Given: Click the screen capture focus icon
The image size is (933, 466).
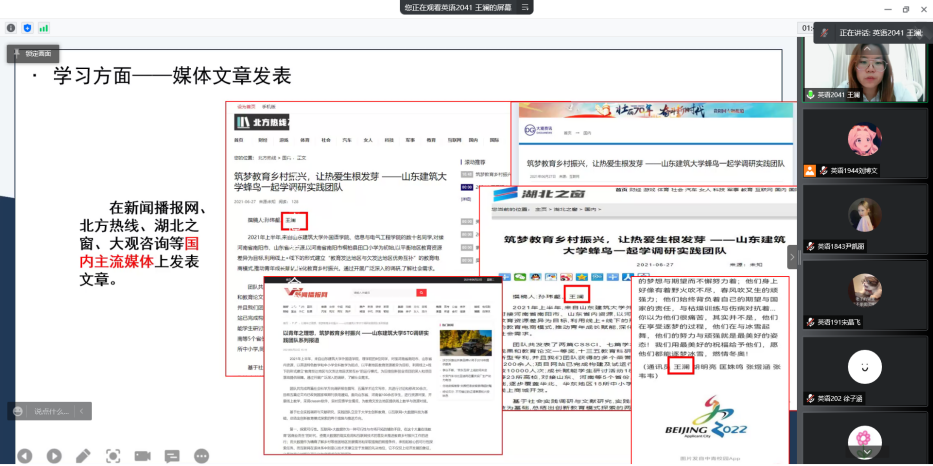Looking at the screenshot, I should click(x=112, y=456).
